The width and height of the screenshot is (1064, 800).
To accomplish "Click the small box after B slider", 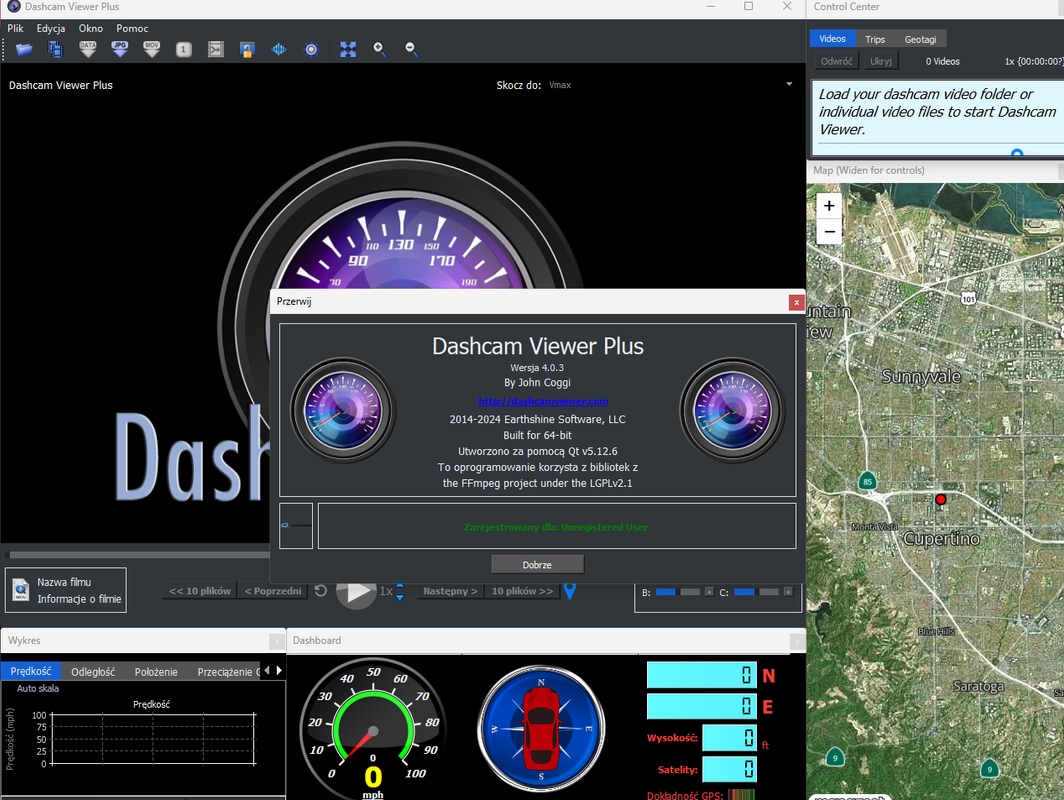I will 709,592.
